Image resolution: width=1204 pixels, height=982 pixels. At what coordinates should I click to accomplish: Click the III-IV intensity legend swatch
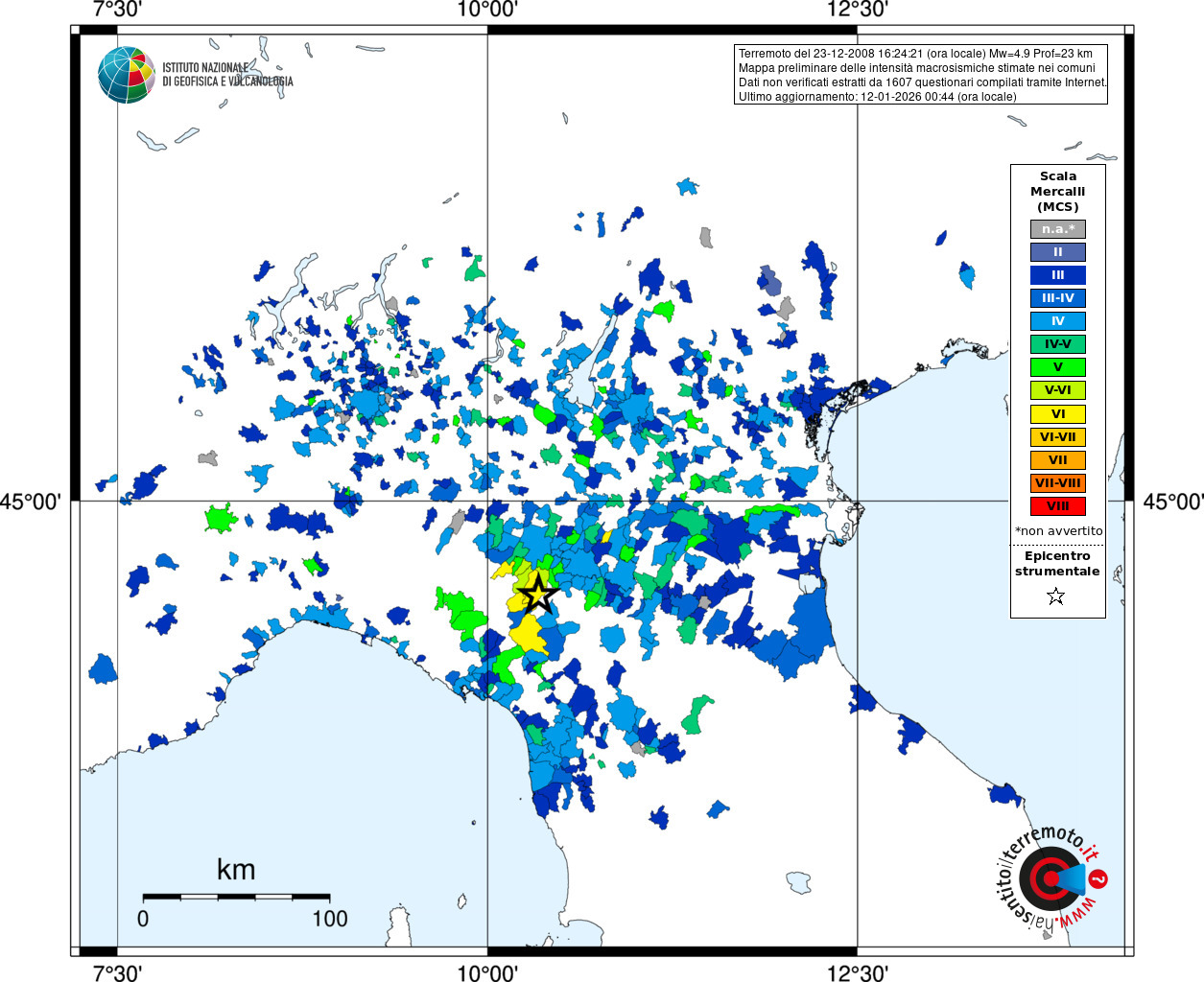pyautogui.click(x=1058, y=298)
